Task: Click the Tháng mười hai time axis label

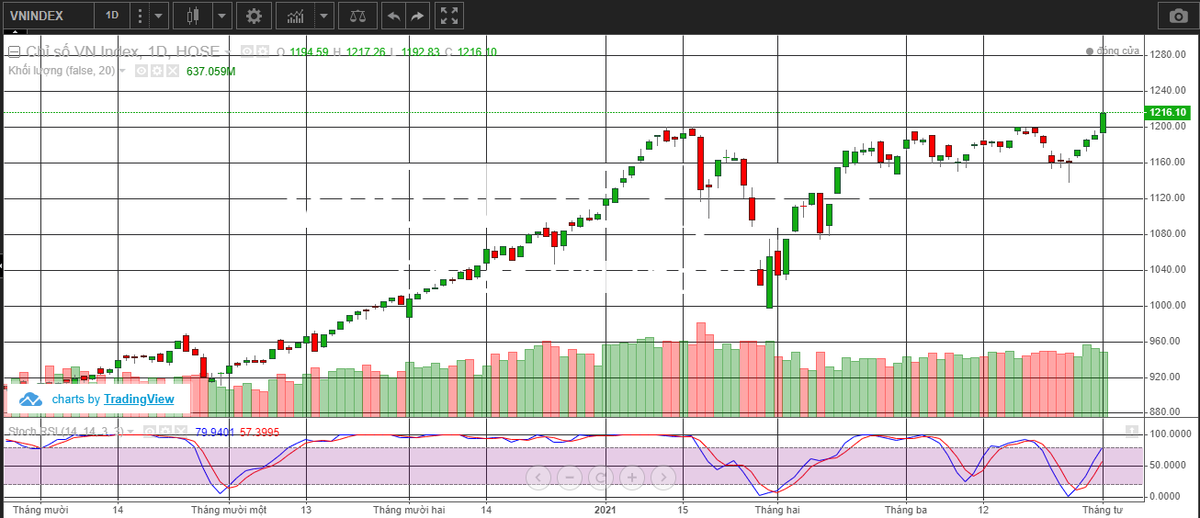Action: (407, 509)
